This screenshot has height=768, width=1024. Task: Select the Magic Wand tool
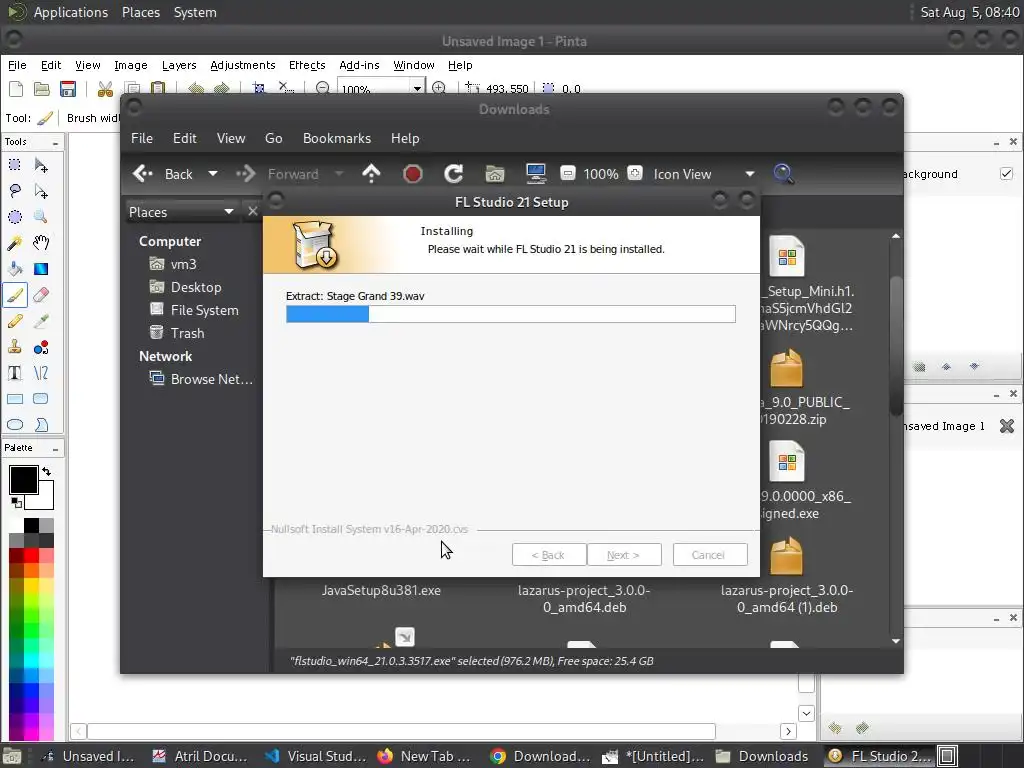tap(14, 243)
